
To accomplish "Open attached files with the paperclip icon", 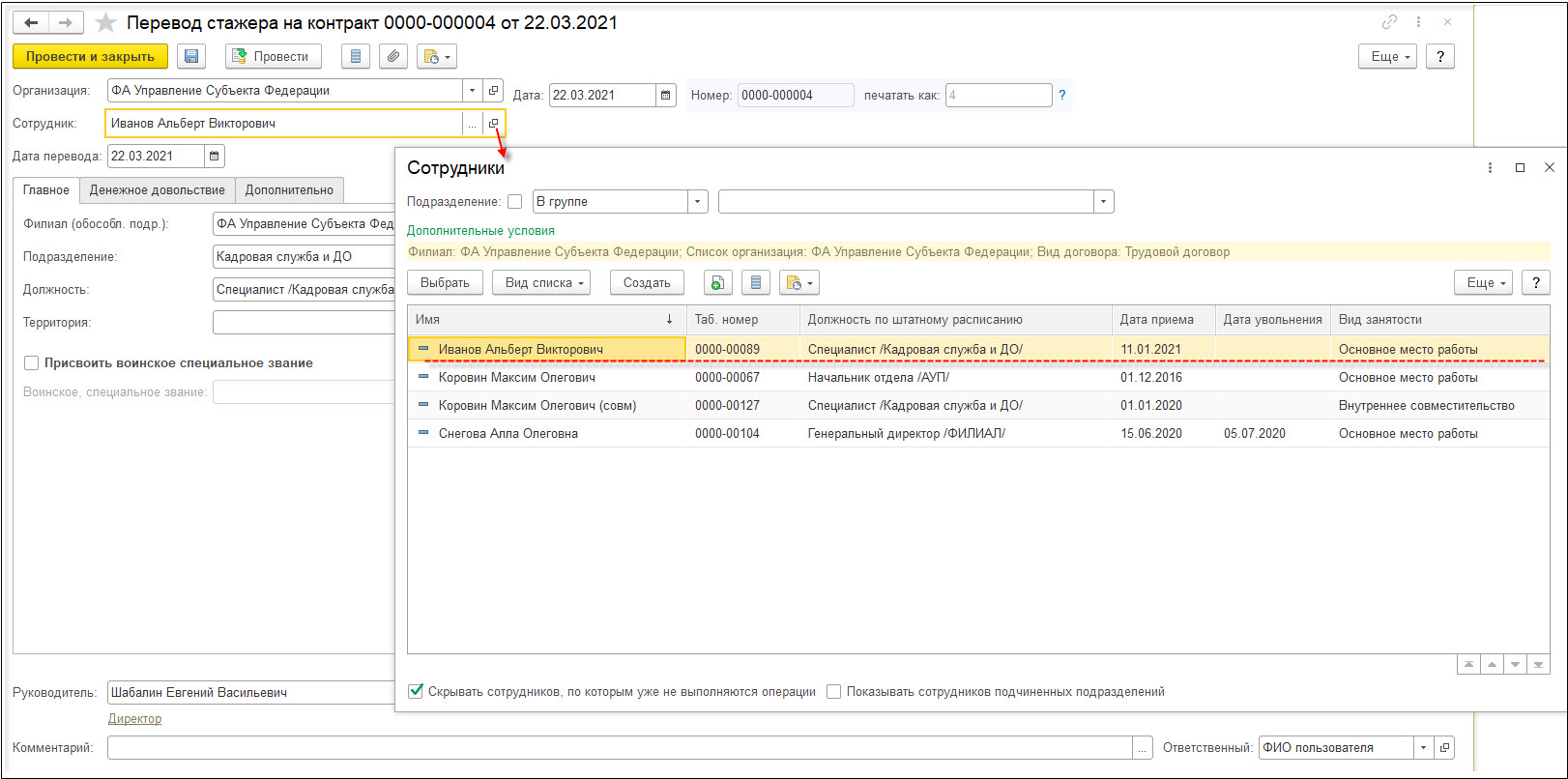I will click(x=392, y=56).
